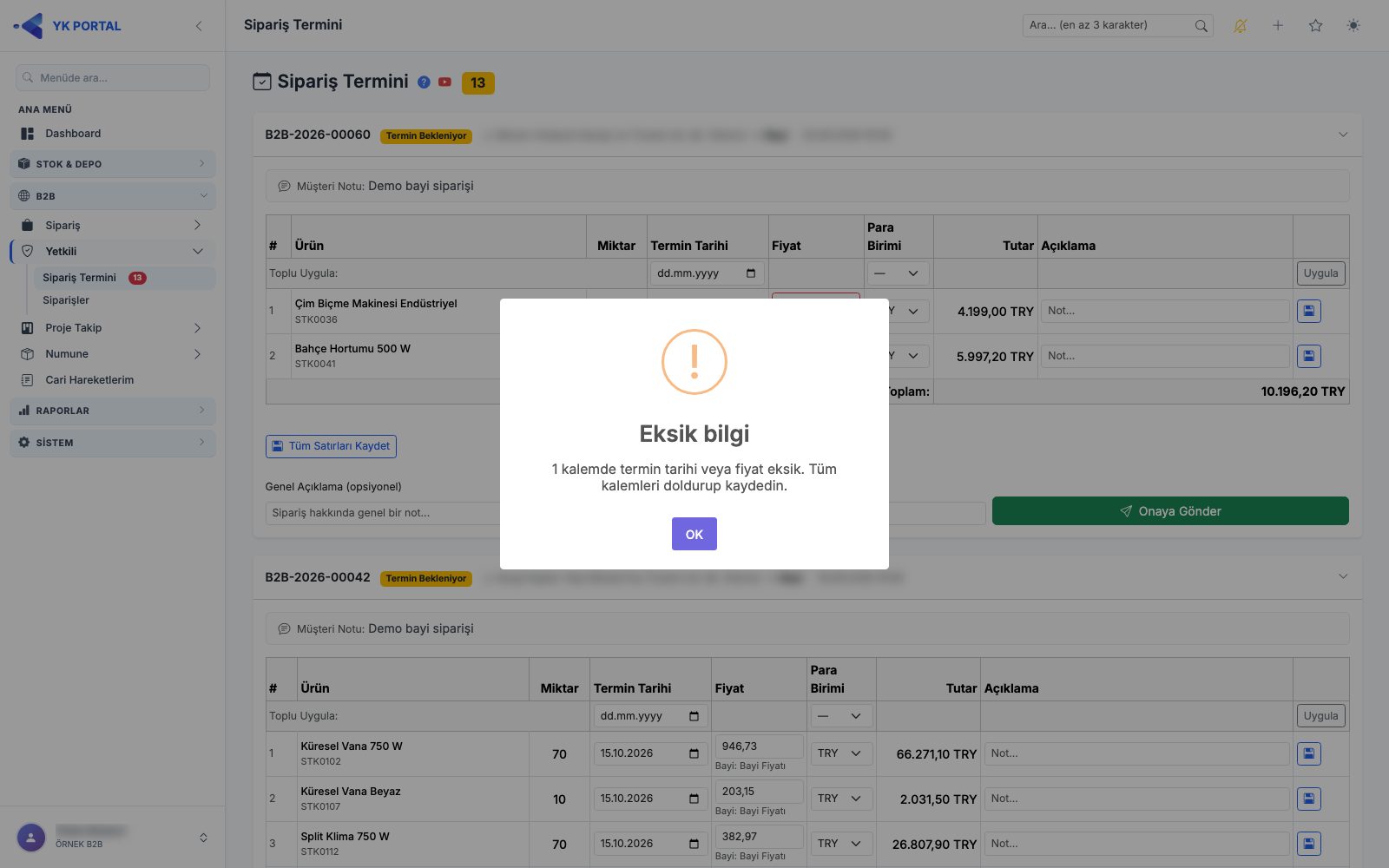The image size is (1389, 868).
Task: Click Uygula in order B2B-2026-00060 table
Action: point(1320,273)
